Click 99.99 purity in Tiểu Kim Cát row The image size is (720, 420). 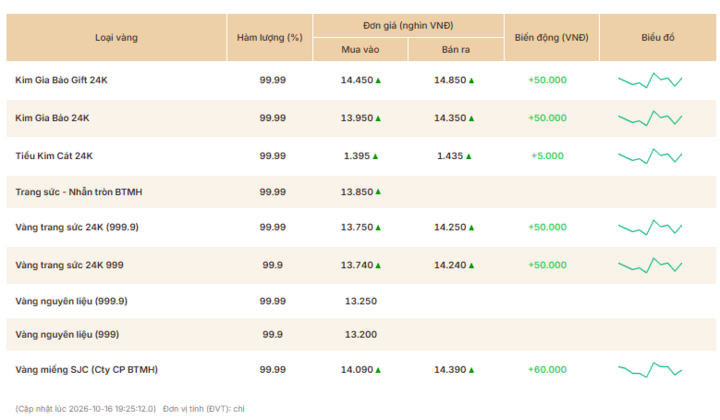click(273, 156)
